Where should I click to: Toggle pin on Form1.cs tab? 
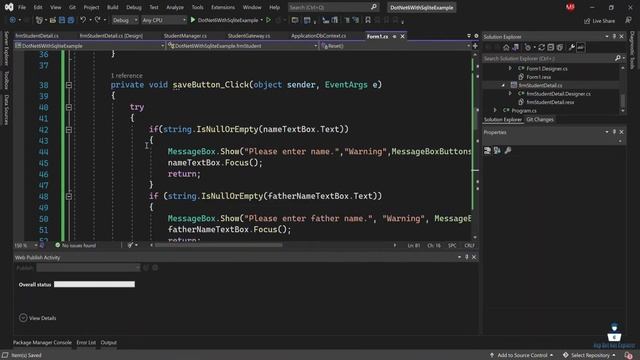pos(394,36)
